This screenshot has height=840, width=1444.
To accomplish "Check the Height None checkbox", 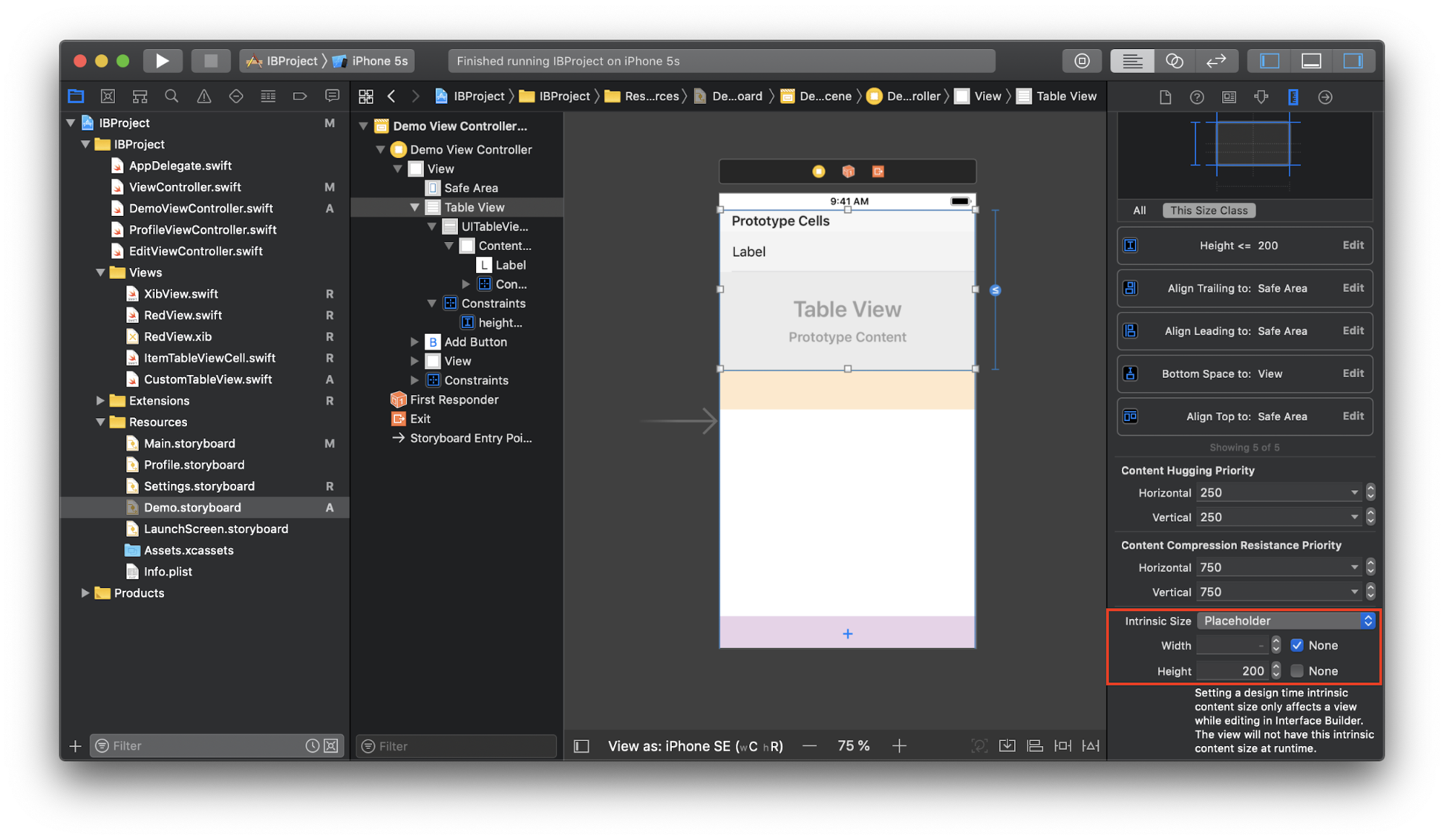I will pyautogui.click(x=1297, y=671).
